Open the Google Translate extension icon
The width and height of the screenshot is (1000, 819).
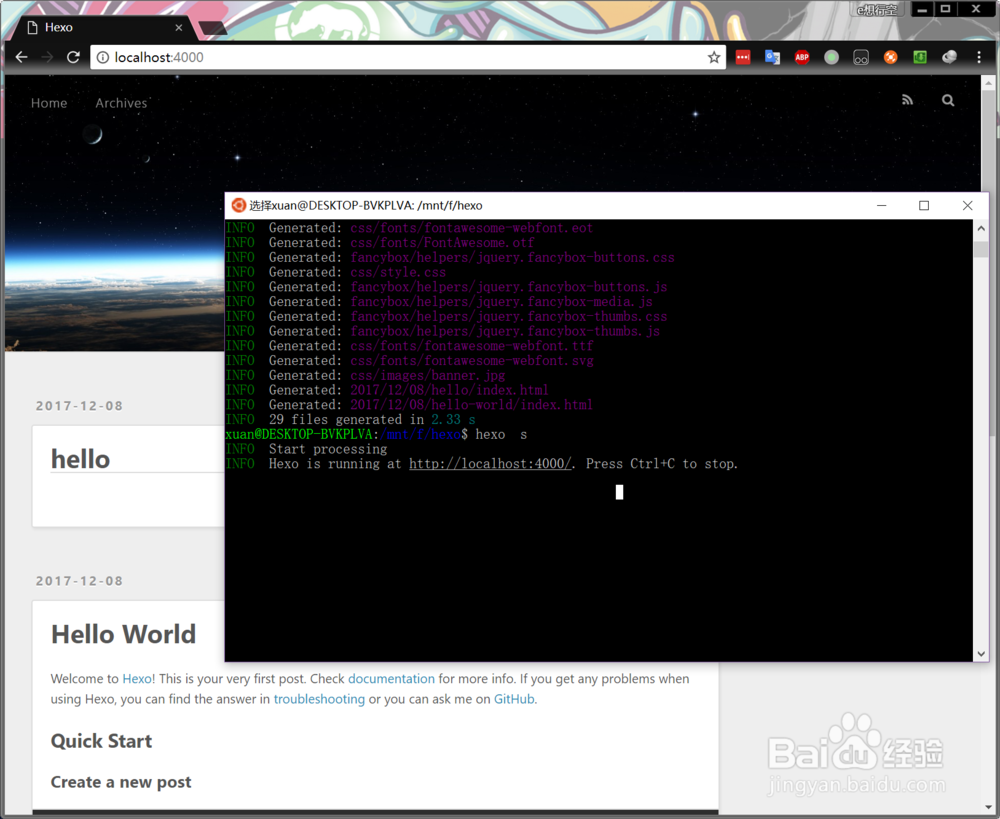tap(772, 57)
